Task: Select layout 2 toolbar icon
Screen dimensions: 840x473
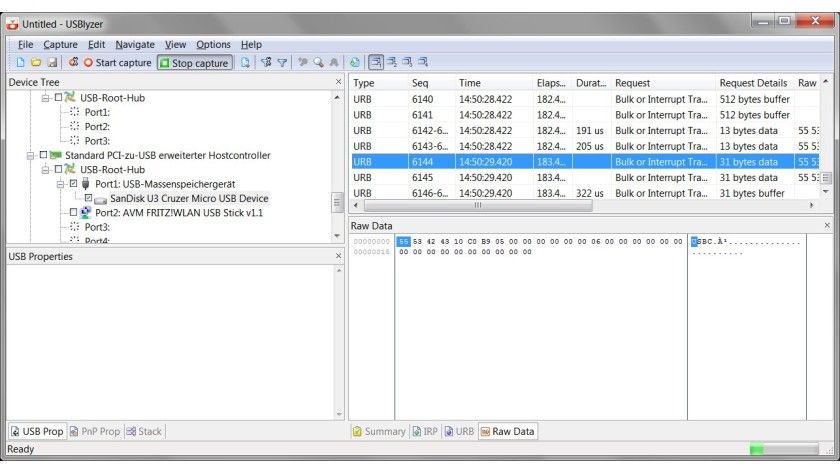Action: tap(392, 62)
